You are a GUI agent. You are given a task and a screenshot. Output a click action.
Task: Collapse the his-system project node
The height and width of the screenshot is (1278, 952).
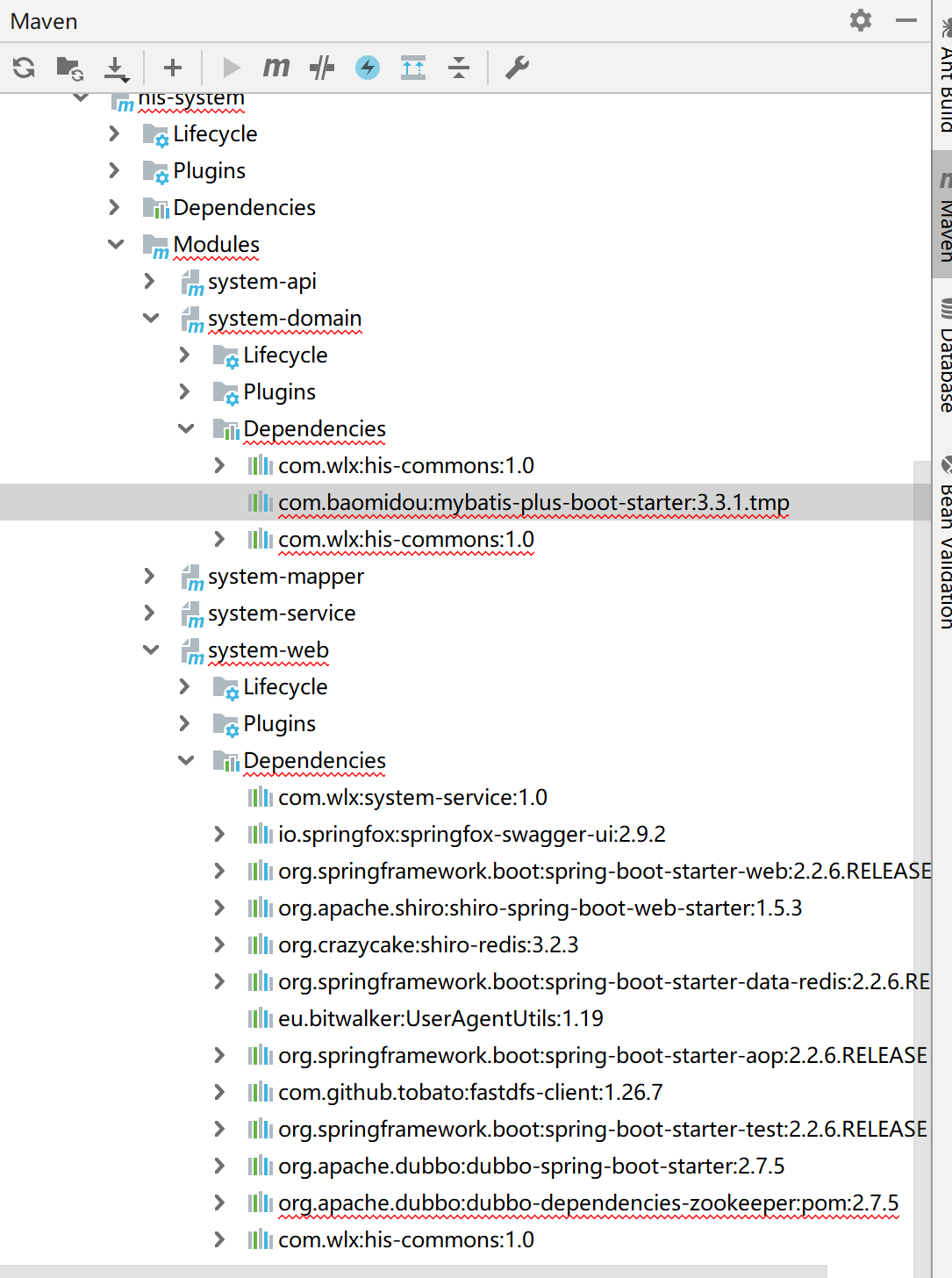81,97
